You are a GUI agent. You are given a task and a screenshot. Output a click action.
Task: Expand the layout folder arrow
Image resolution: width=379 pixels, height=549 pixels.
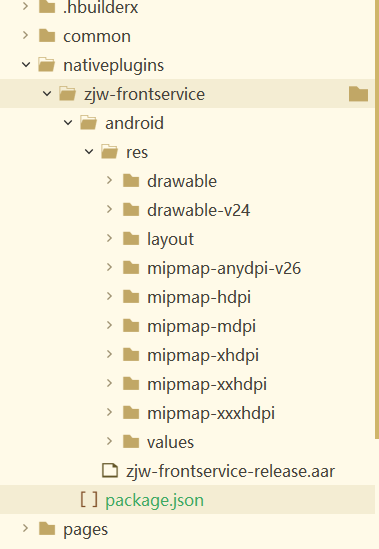(109, 239)
